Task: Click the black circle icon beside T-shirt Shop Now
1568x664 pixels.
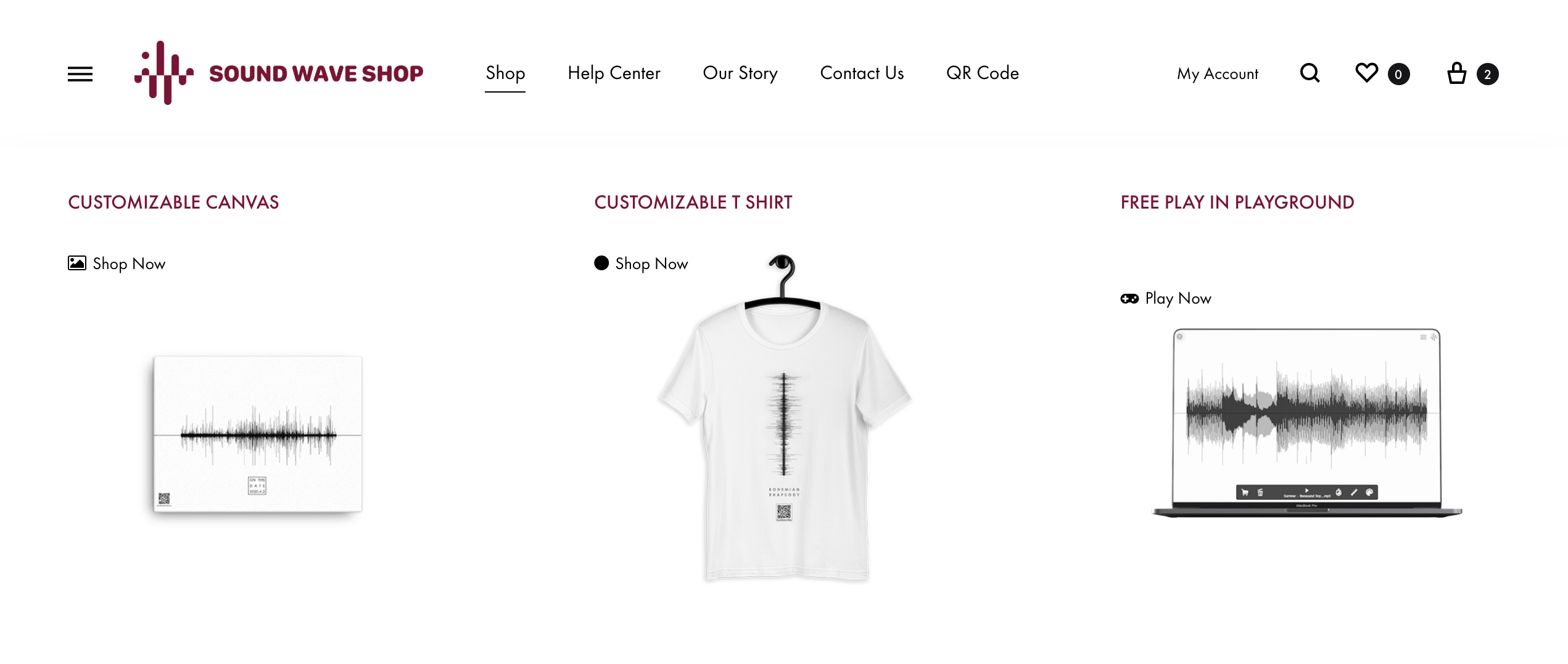Action: [x=601, y=263]
